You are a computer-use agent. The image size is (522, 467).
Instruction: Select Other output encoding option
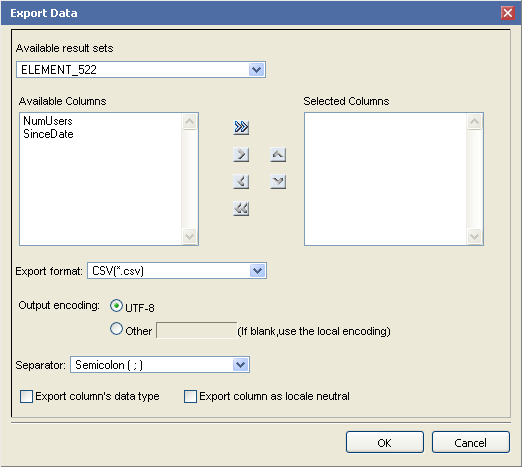116,329
